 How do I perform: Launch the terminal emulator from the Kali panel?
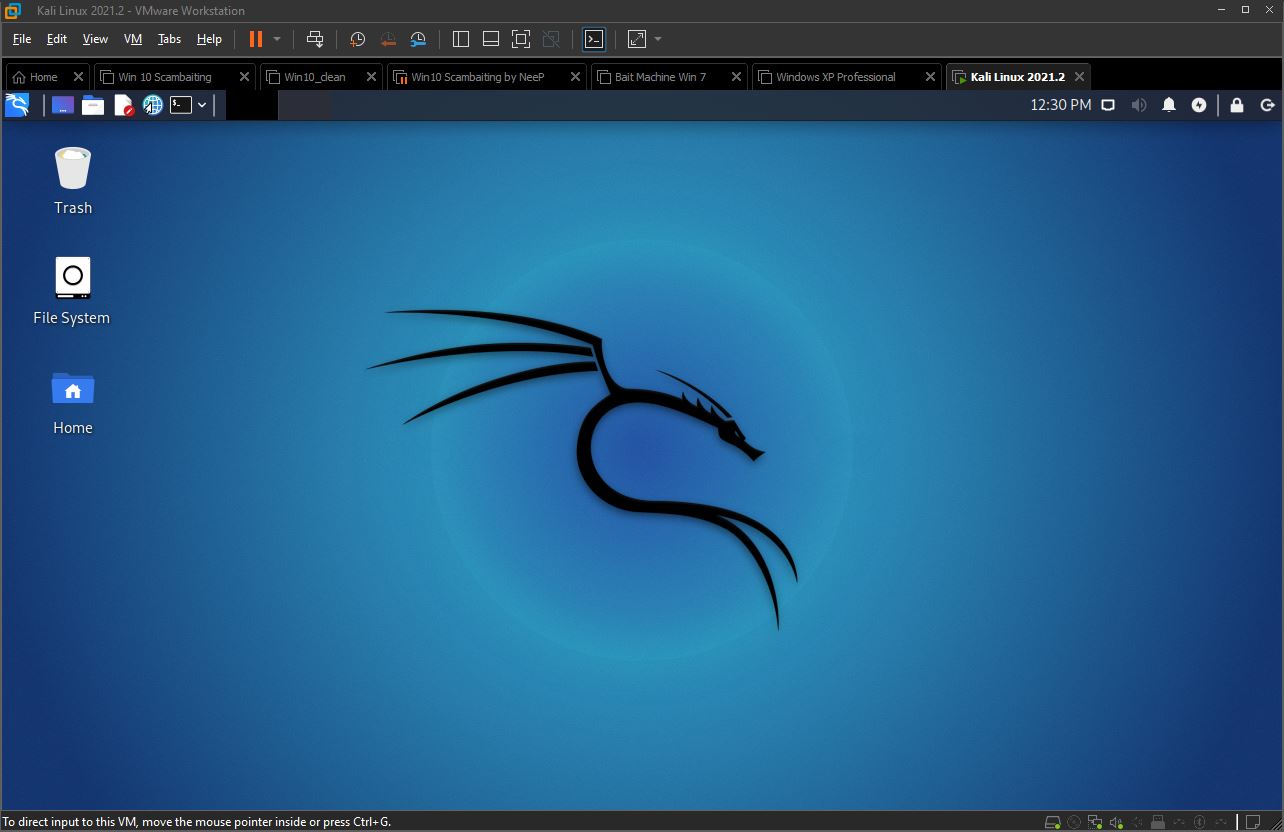[182, 104]
